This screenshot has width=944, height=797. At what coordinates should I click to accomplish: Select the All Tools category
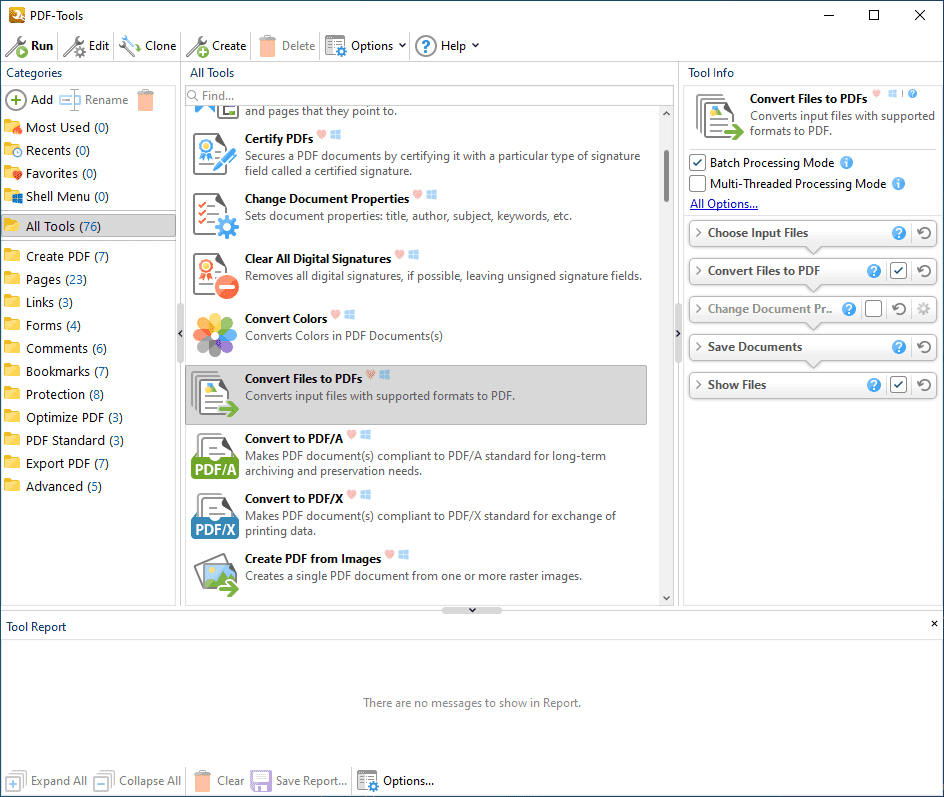(88, 226)
